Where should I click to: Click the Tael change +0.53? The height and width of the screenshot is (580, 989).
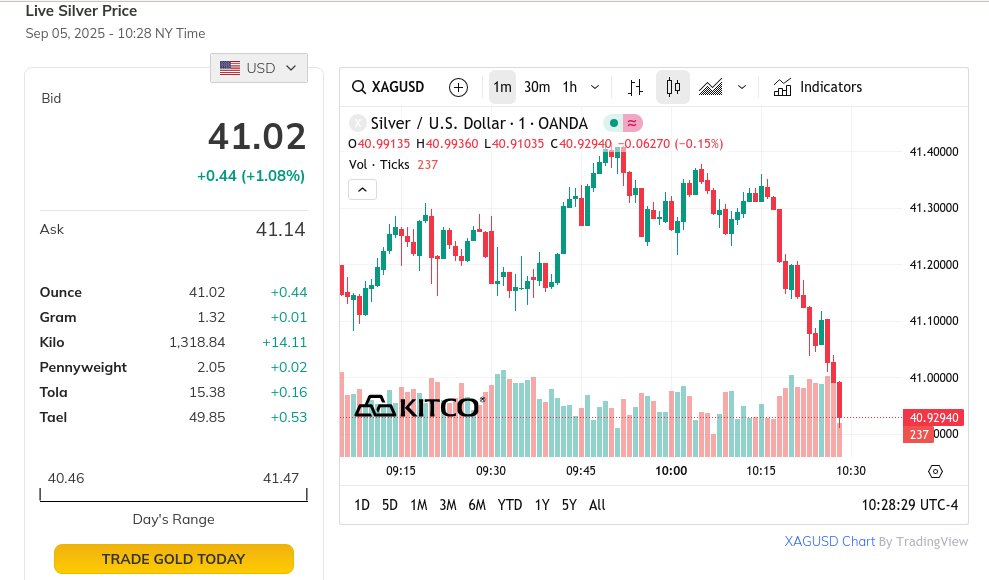click(x=288, y=417)
